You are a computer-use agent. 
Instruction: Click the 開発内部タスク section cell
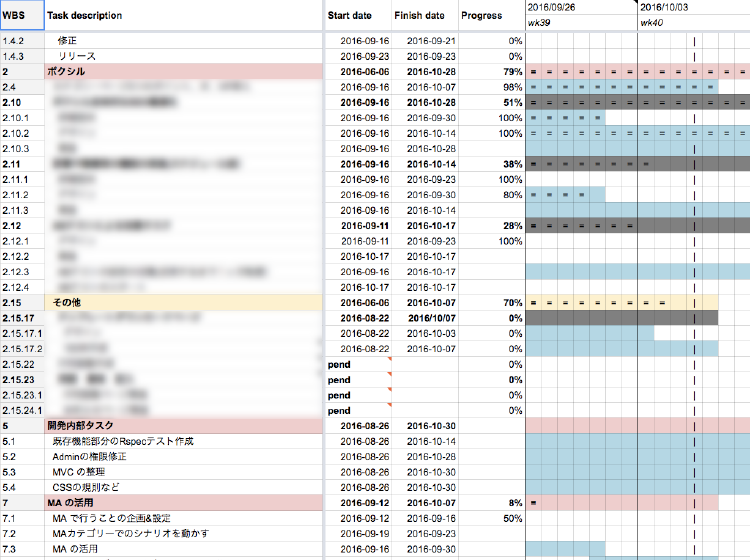(81, 426)
